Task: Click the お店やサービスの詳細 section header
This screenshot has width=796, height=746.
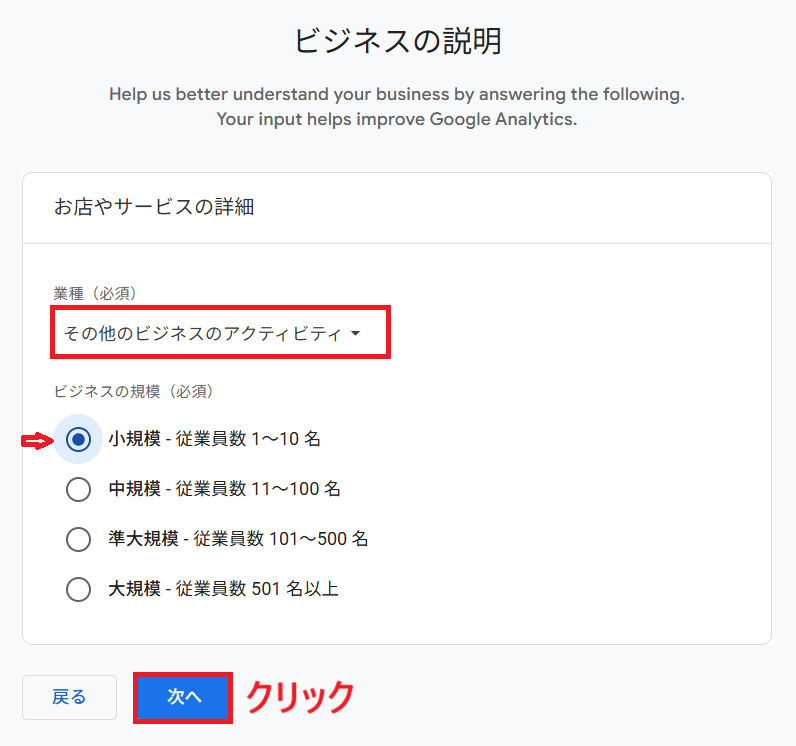Action: (x=153, y=207)
